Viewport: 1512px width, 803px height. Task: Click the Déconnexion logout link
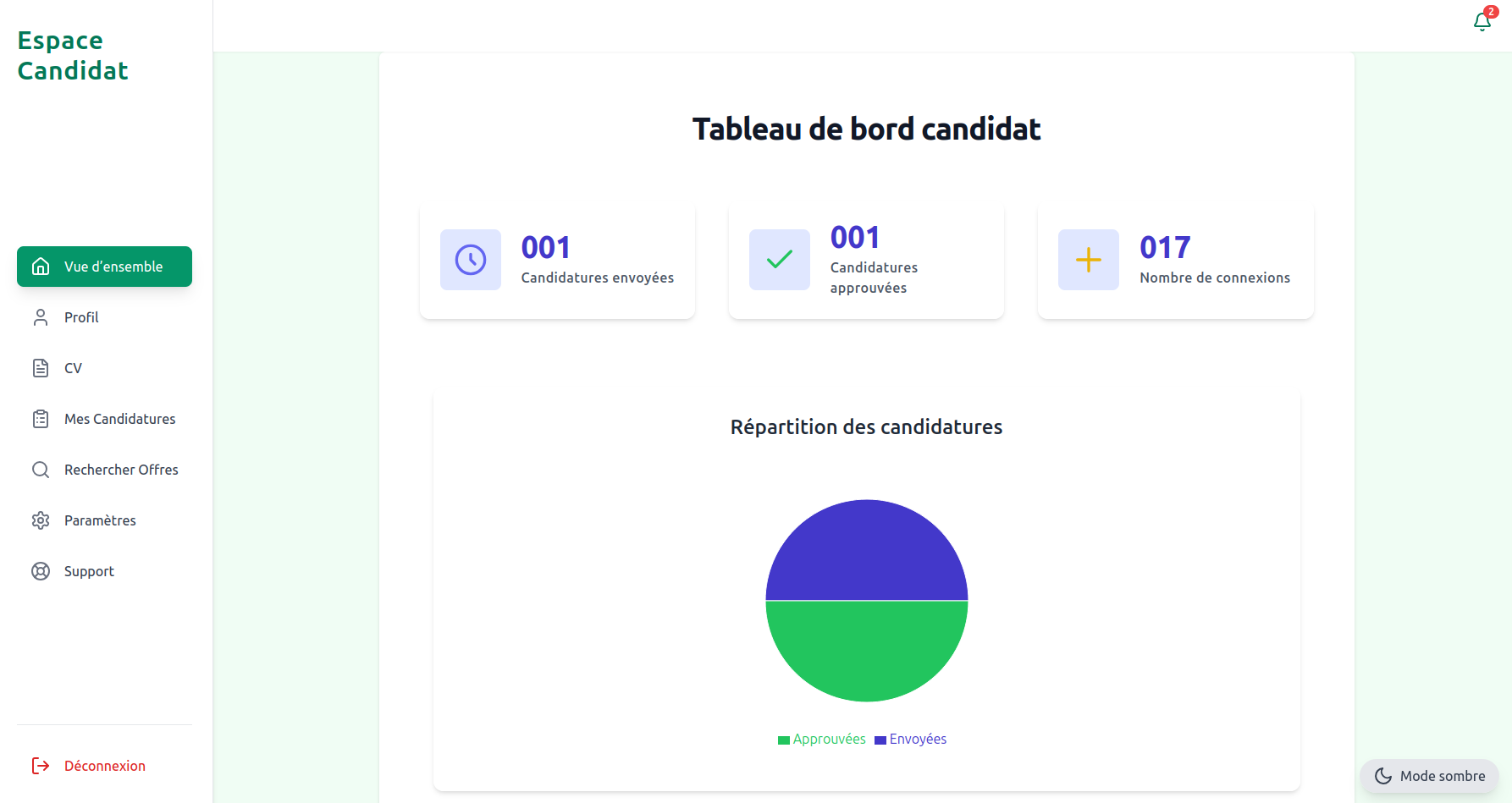(104, 766)
